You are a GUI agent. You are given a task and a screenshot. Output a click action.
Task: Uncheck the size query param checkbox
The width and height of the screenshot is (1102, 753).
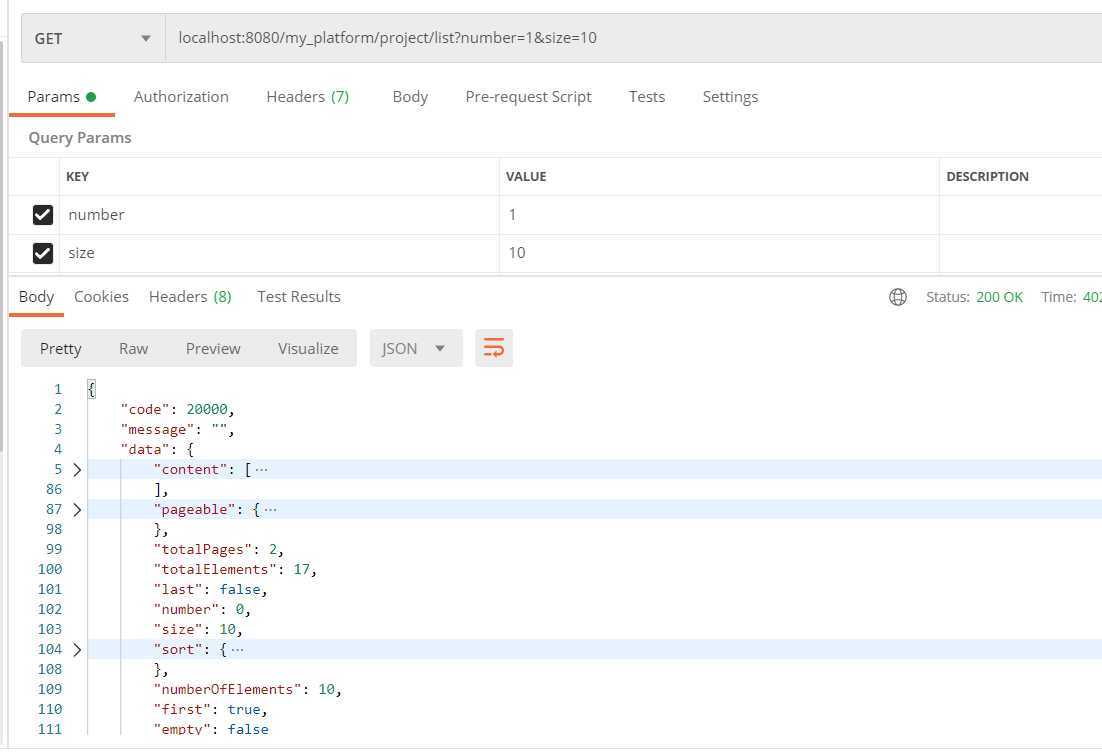(43, 253)
